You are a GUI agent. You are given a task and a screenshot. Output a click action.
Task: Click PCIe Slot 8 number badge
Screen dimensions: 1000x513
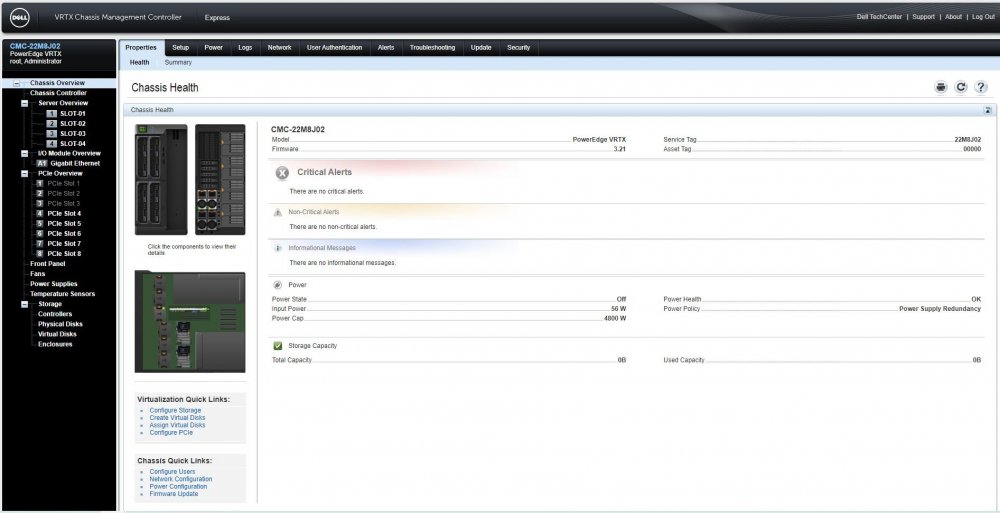click(x=40, y=254)
